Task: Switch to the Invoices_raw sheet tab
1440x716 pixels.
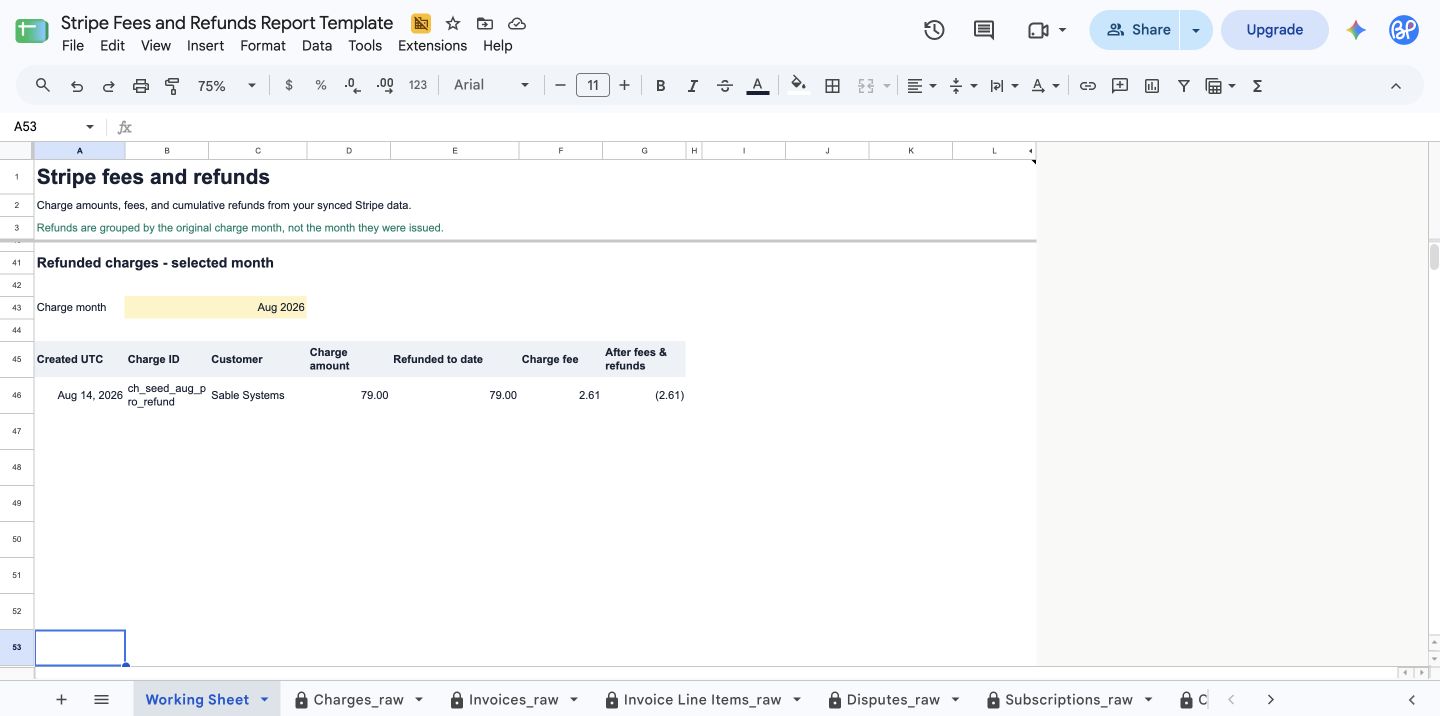Action: click(x=513, y=700)
